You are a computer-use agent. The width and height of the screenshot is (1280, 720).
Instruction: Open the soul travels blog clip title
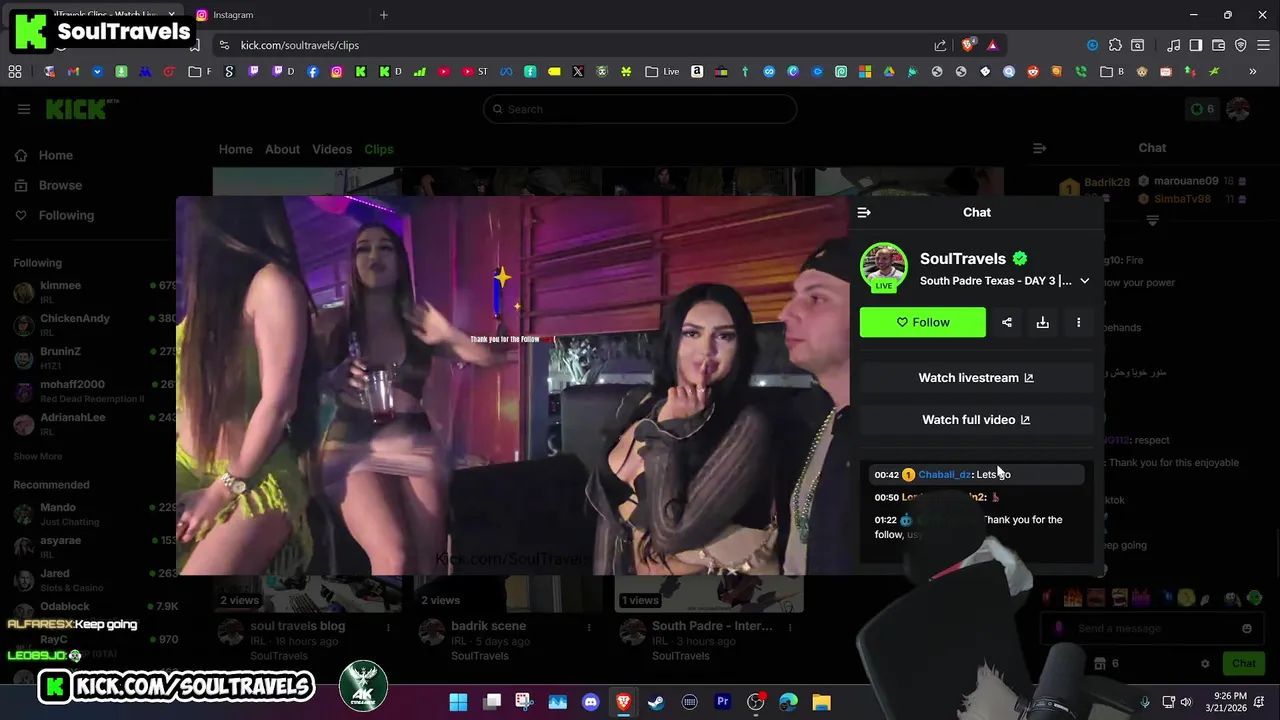(x=297, y=626)
